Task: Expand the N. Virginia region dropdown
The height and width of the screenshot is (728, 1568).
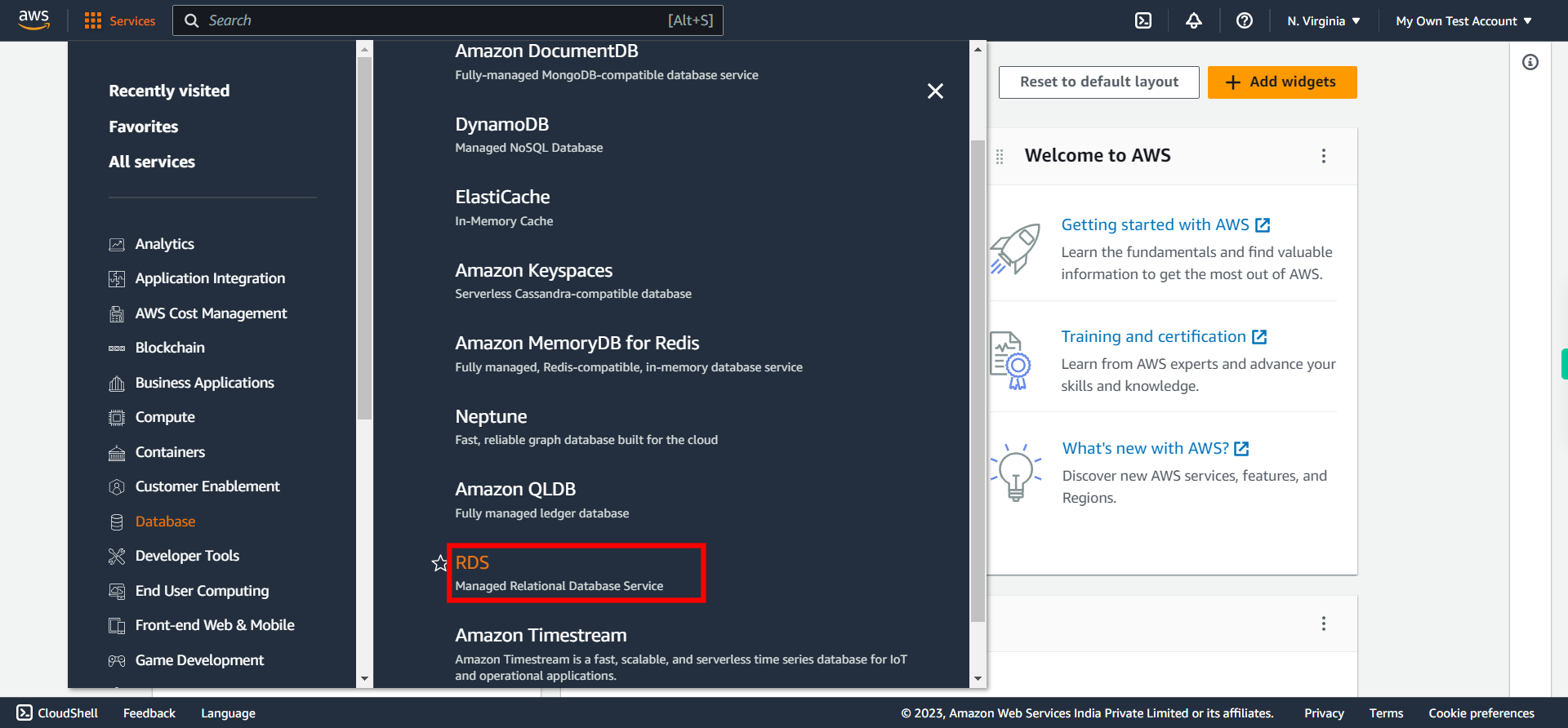Action: [x=1323, y=21]
